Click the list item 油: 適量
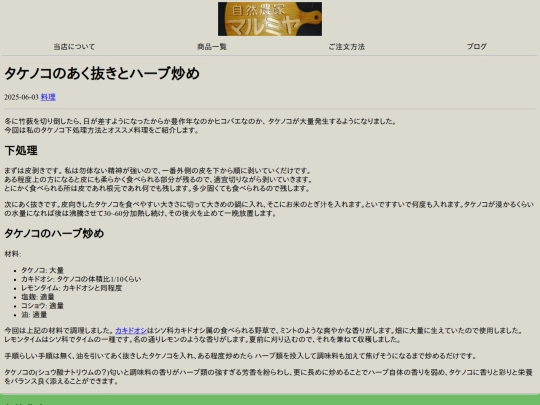540x405 pixels. point(34,315)
